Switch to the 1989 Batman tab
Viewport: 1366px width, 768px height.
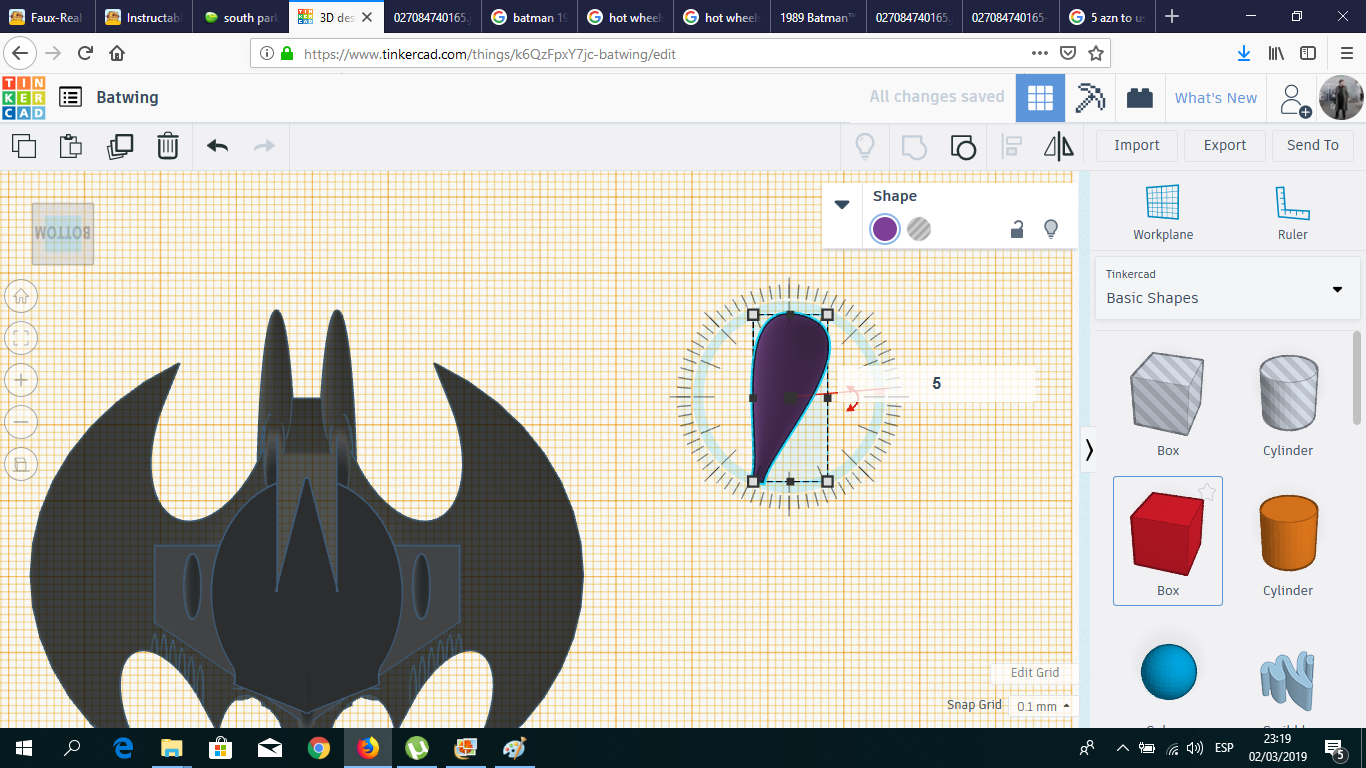click(x=818, y=17)
